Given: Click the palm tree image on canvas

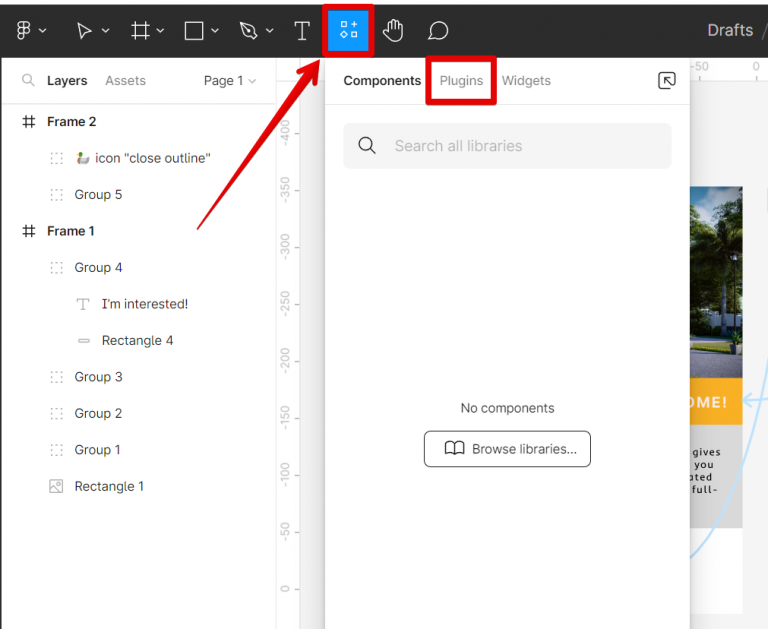Looking at the screenshot, I should (716, 282).
